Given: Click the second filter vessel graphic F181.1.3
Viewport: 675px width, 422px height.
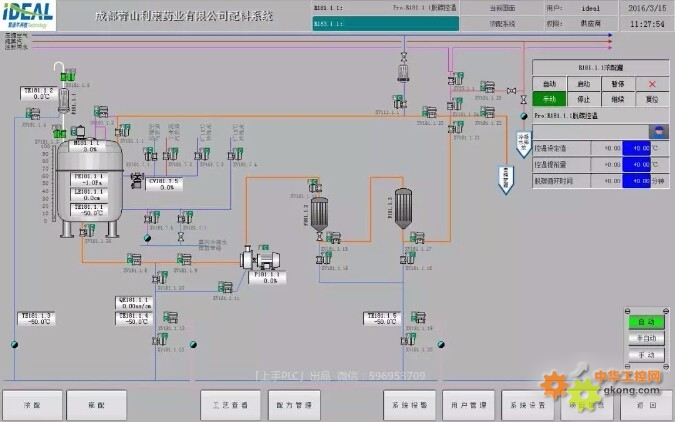Looking at the screenshot, I should [403, 208].
